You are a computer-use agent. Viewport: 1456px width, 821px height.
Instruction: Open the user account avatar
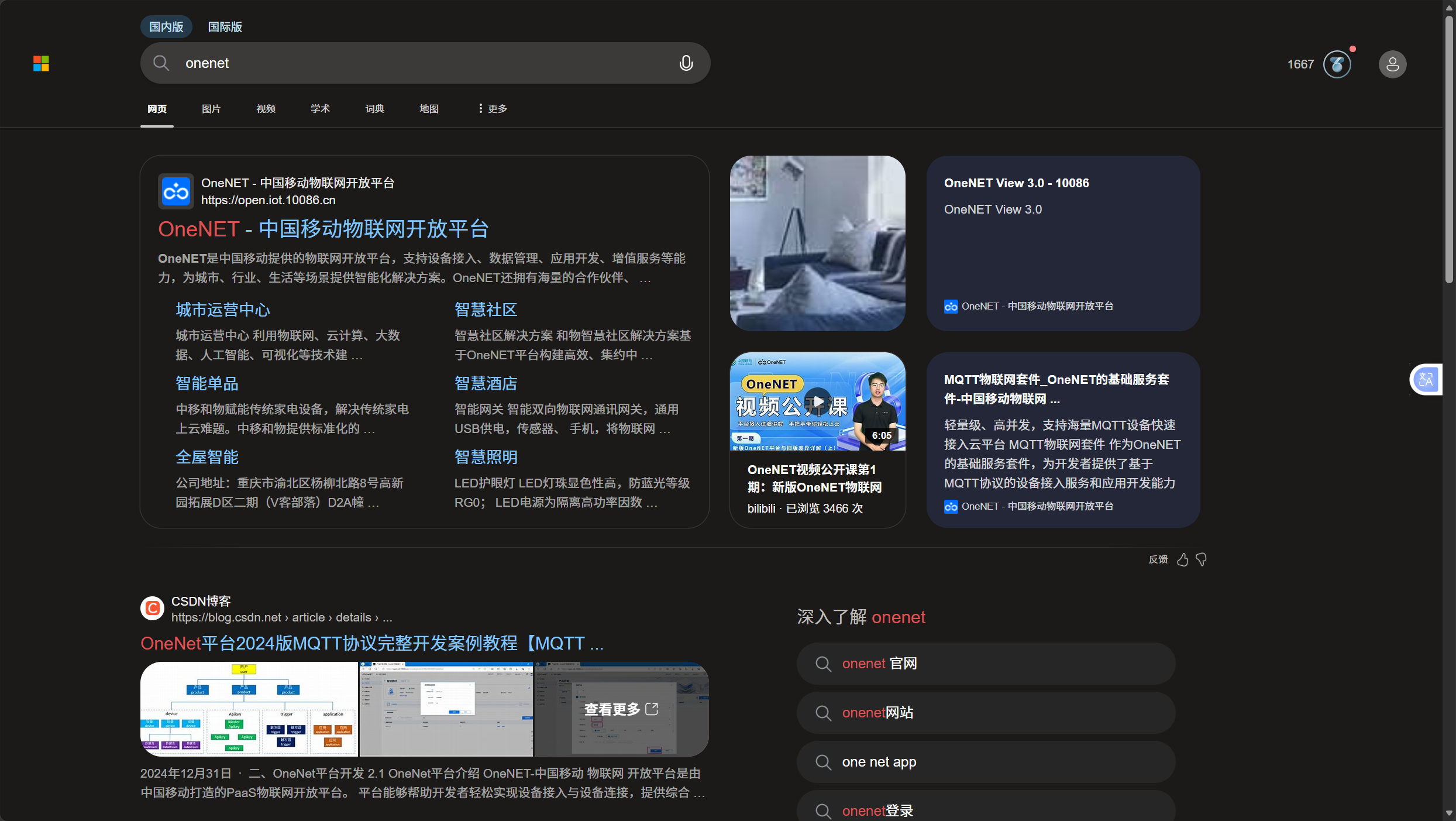pyautogui.click(x=1392, y=64)
